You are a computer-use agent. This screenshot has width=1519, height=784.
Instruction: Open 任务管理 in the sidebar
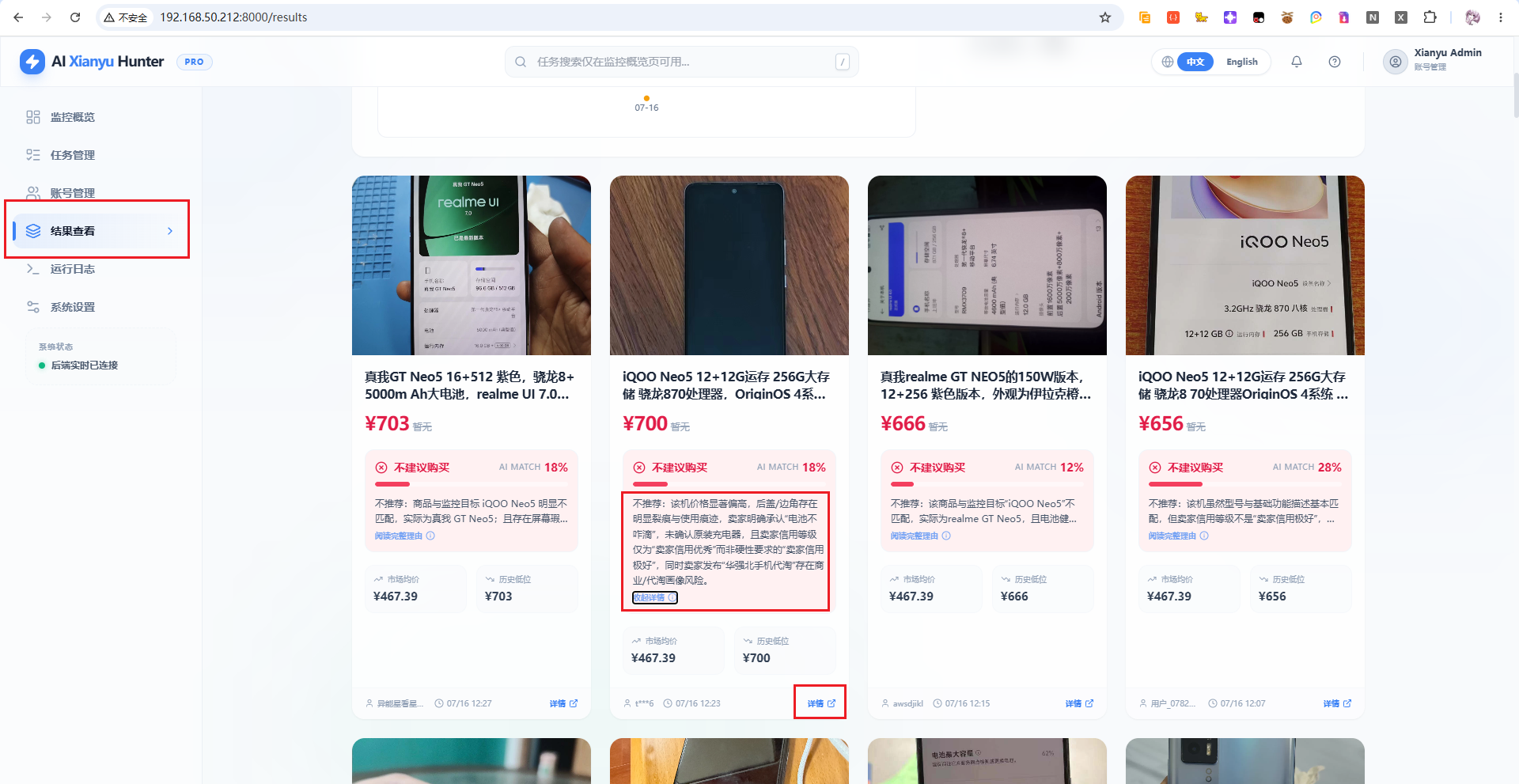point(100,155)
